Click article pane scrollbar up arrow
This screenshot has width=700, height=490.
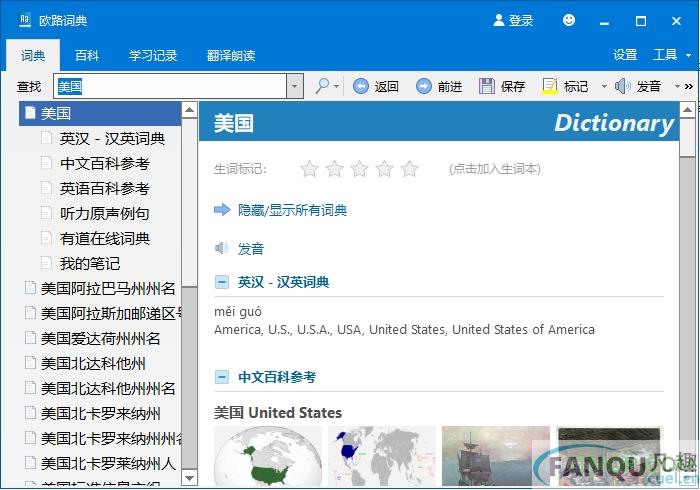tap(688, 110)
